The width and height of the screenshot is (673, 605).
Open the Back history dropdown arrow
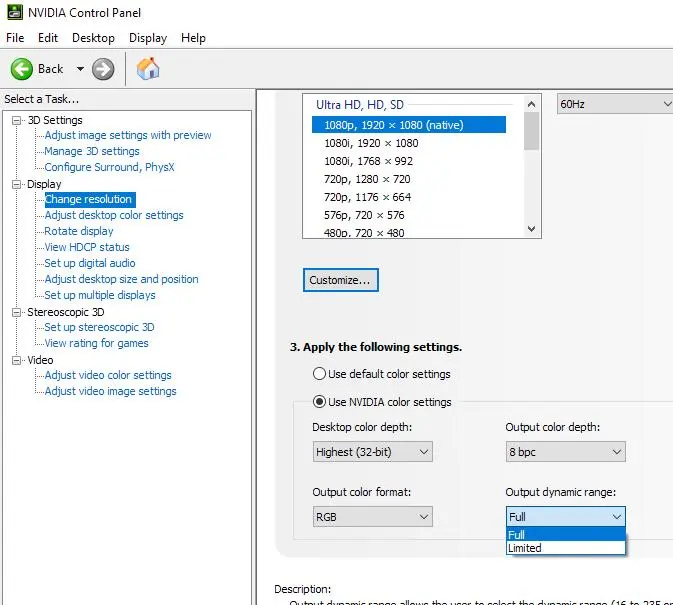80,69
